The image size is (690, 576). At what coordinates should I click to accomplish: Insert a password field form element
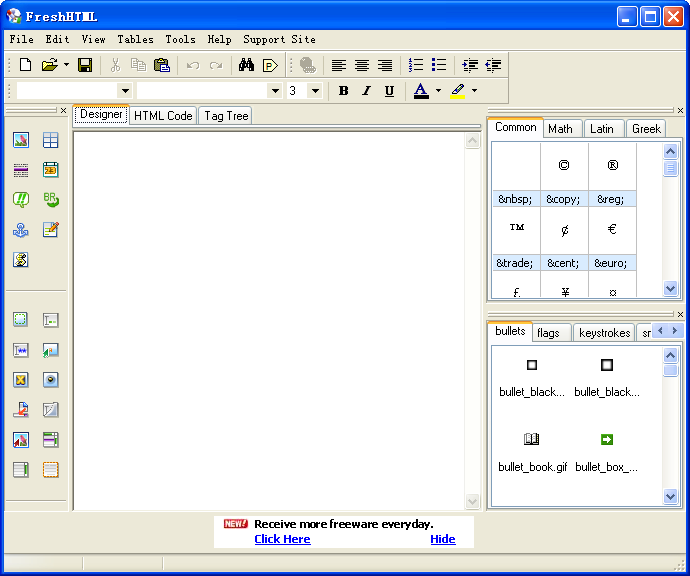[21, 350]
